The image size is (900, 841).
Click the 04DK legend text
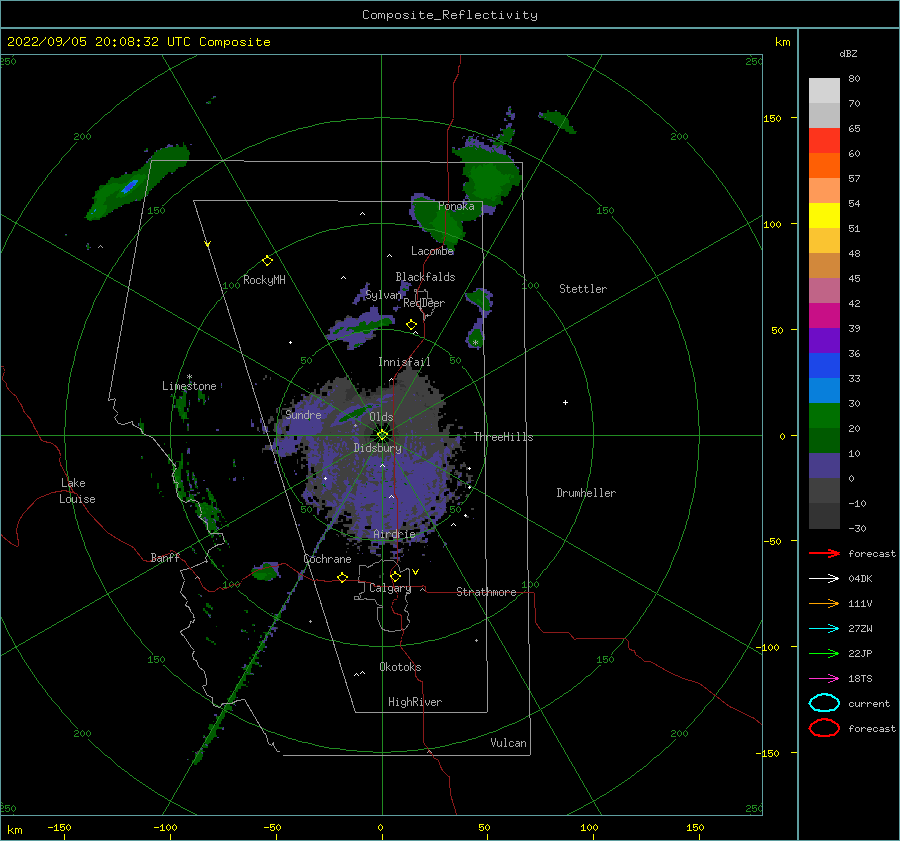pos(860,579)
